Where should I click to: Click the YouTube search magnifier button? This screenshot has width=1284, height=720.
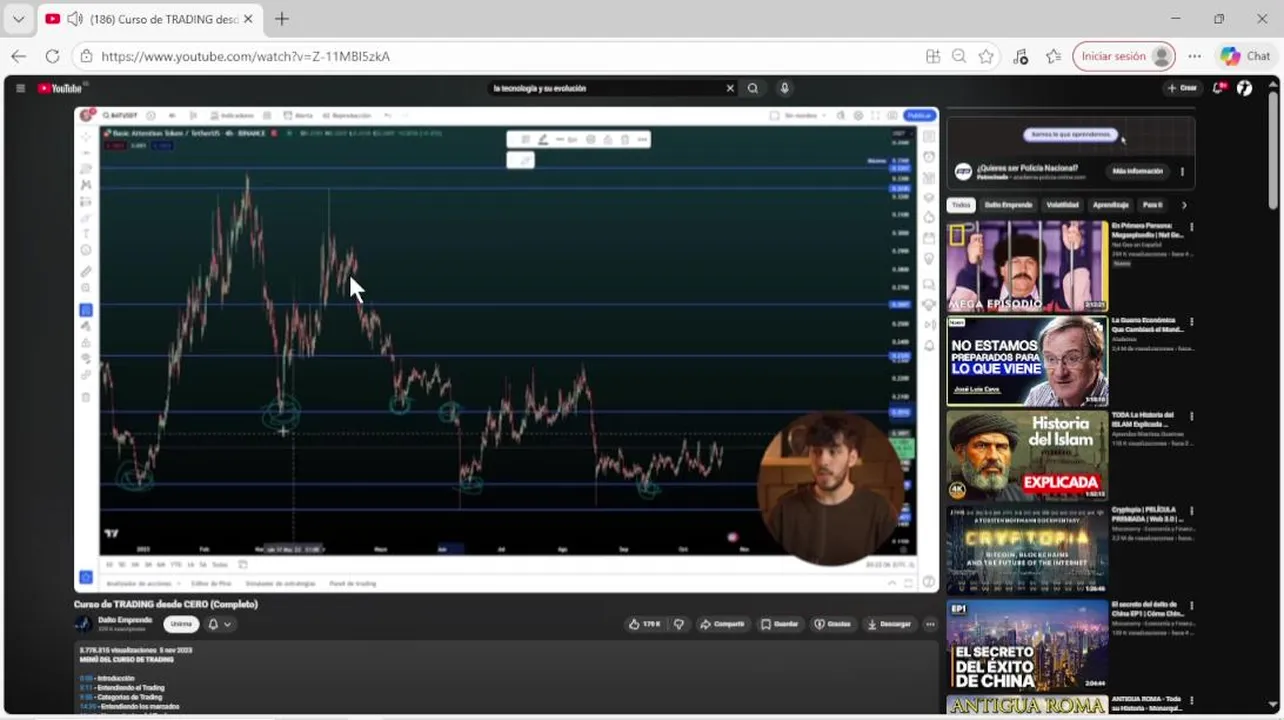(x=753, y=88)
